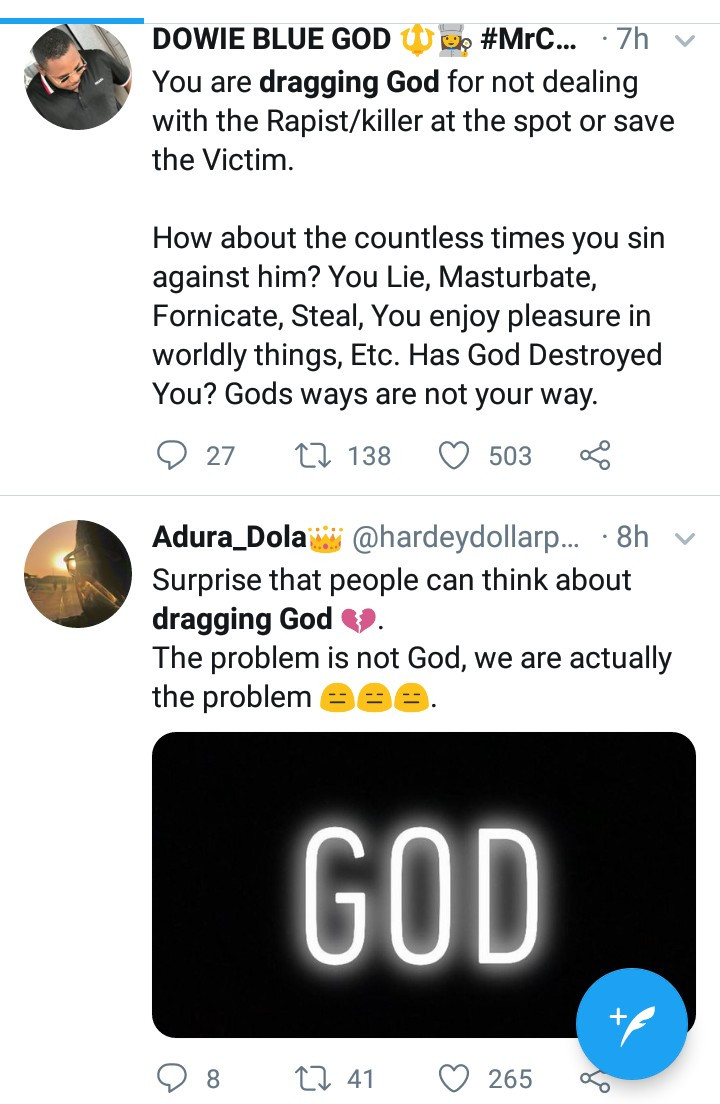The width and height of the screenshot is (720, 1104).
Task: Like the tweet with 265 likes
Action: pyautogui.click(x=455, y=1079)
